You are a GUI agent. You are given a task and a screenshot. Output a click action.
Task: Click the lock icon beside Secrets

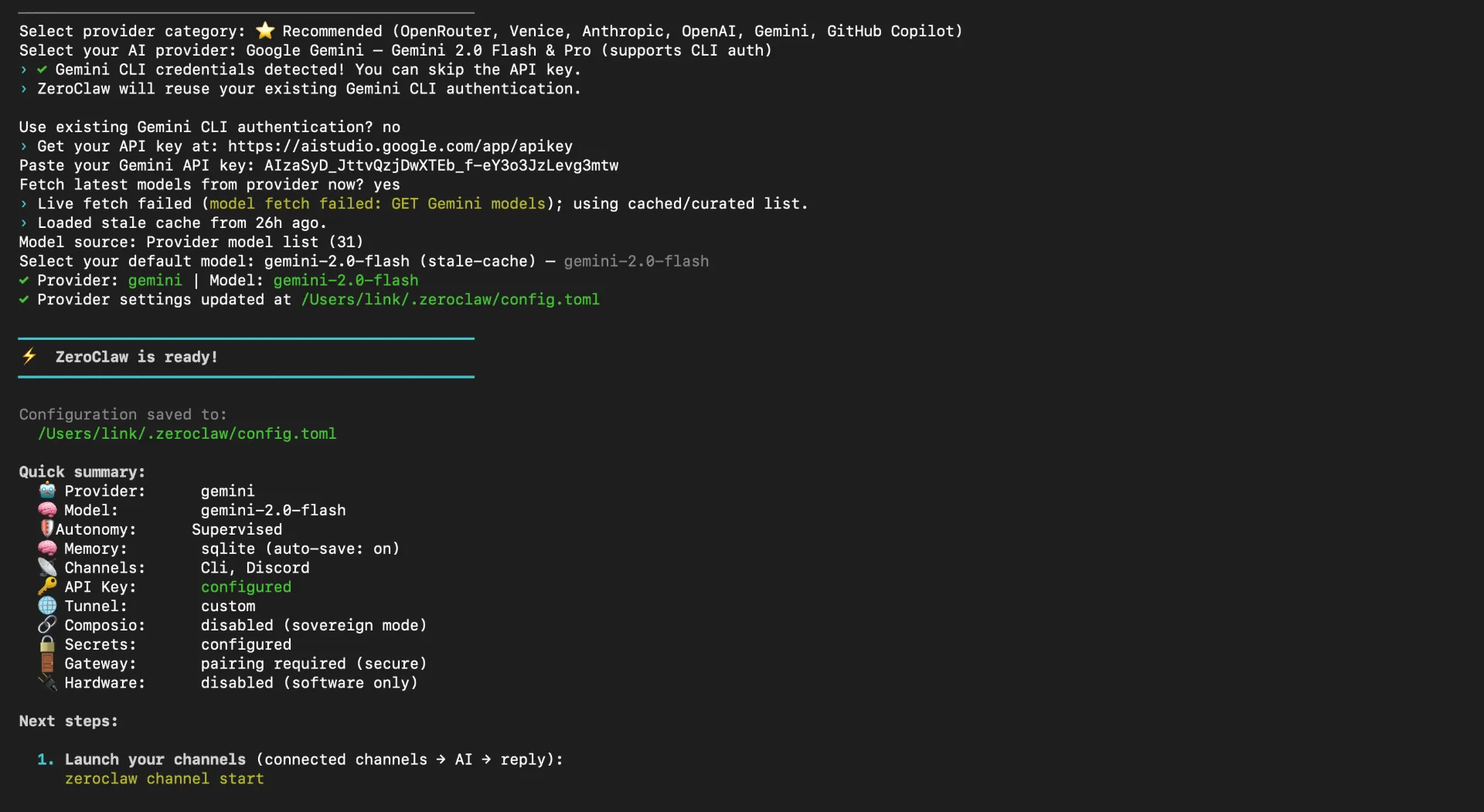(x=46, y=644)
